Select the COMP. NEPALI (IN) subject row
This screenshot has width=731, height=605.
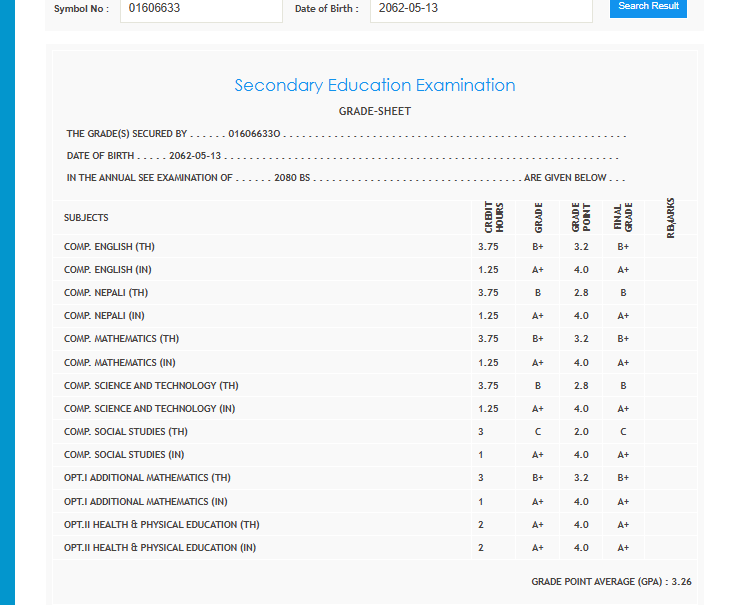pyautogui.click(x=104, y=316)
